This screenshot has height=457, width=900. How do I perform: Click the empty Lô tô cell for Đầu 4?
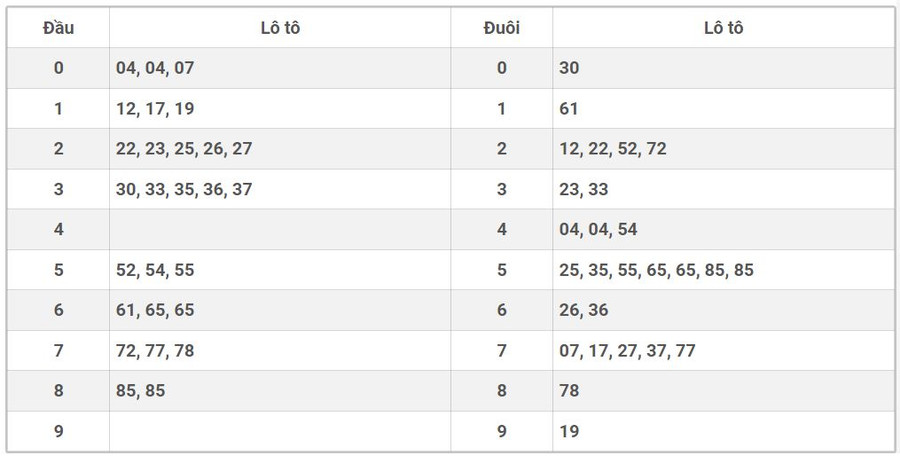click(x=279, y=229)
